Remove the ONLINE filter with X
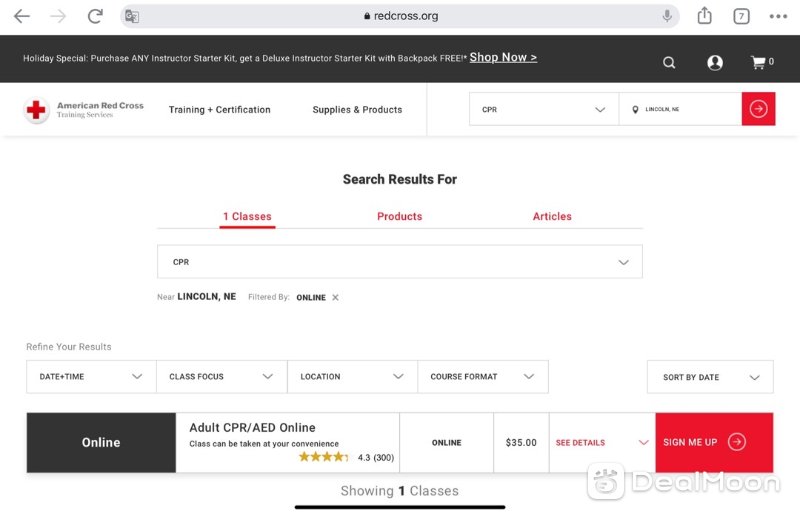This screenshot has height=514, width=800. click(335, 298)
